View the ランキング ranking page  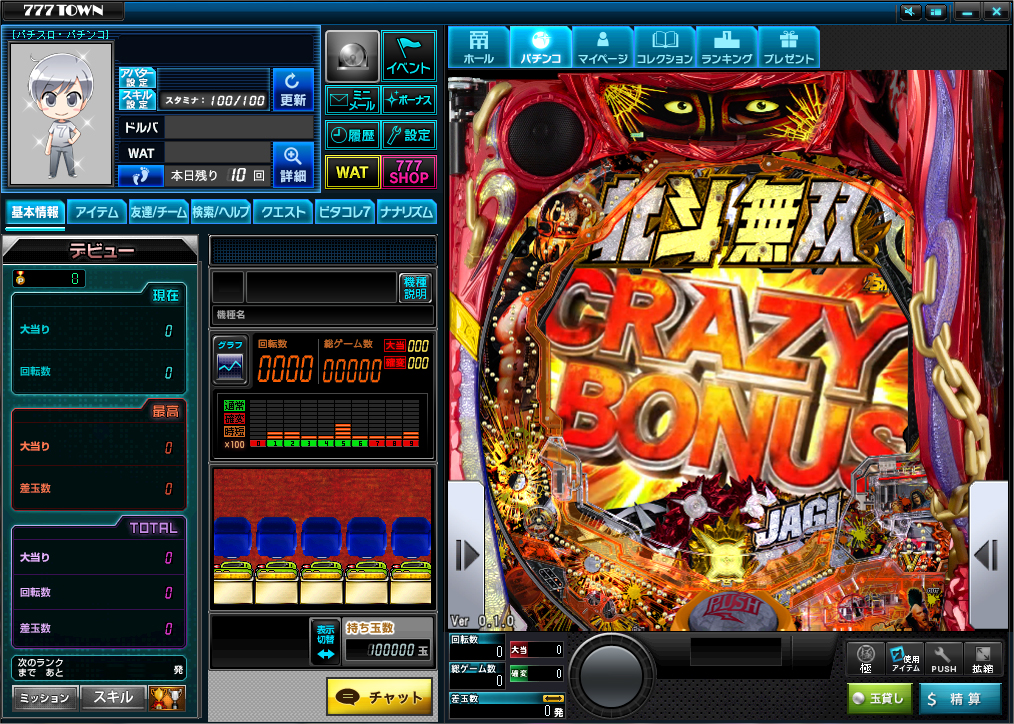(x=727, y=47)
